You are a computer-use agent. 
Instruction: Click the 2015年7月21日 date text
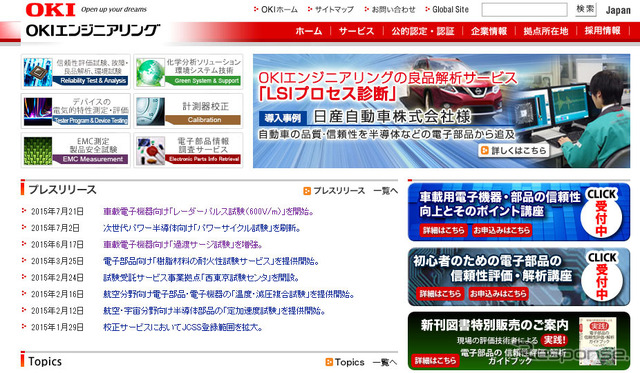click(57, 211)
